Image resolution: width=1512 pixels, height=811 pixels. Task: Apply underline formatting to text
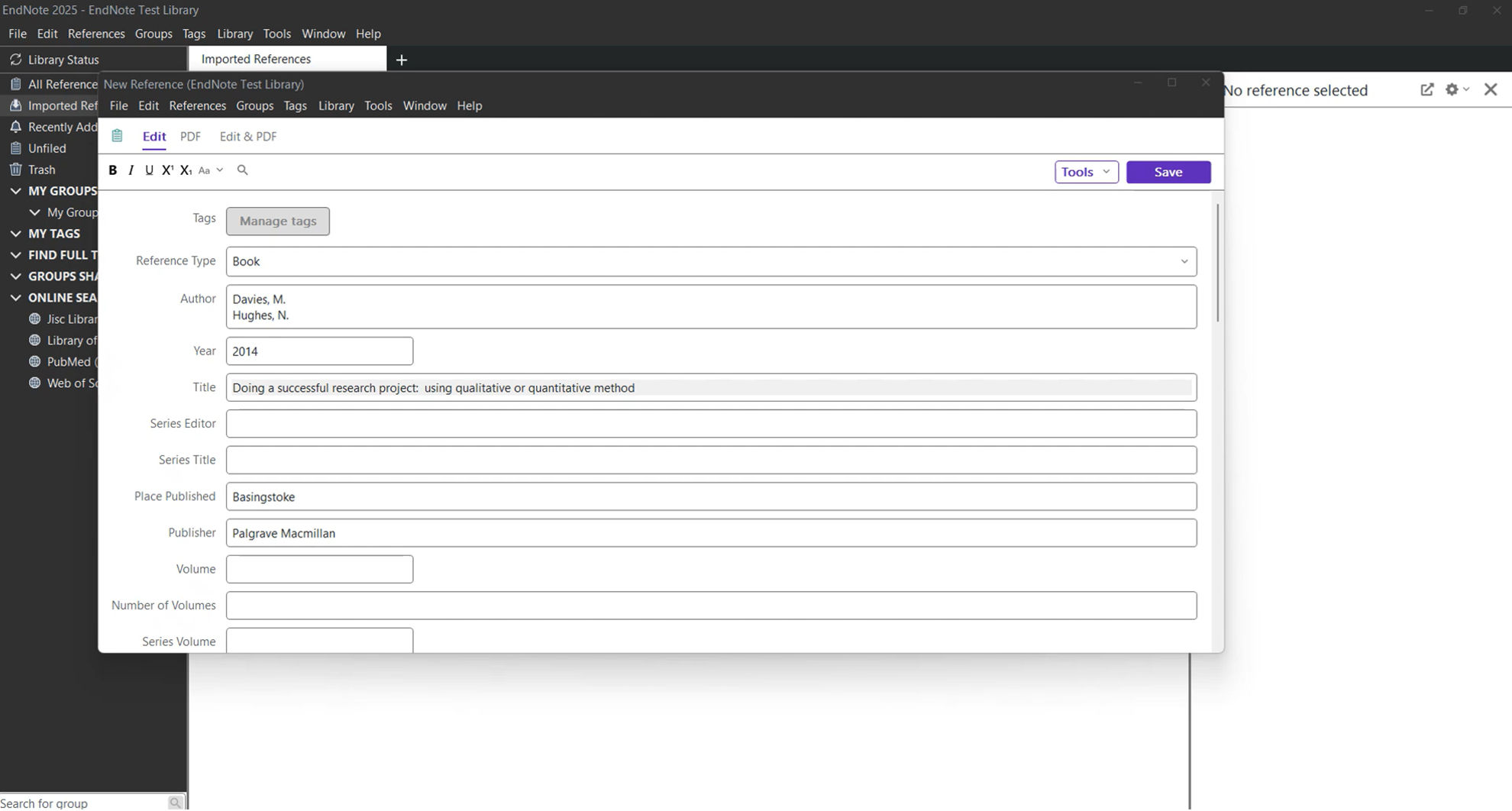click(149, 170)
